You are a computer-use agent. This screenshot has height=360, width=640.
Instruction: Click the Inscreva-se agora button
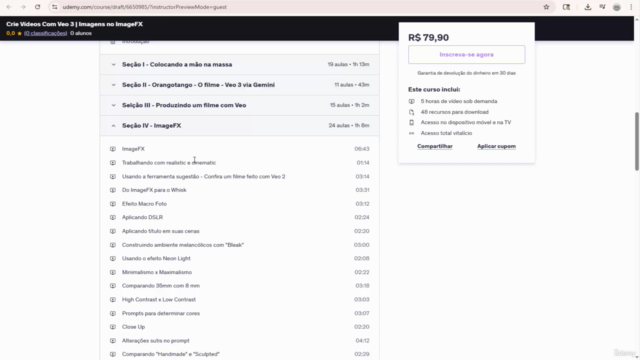[467, 54]
